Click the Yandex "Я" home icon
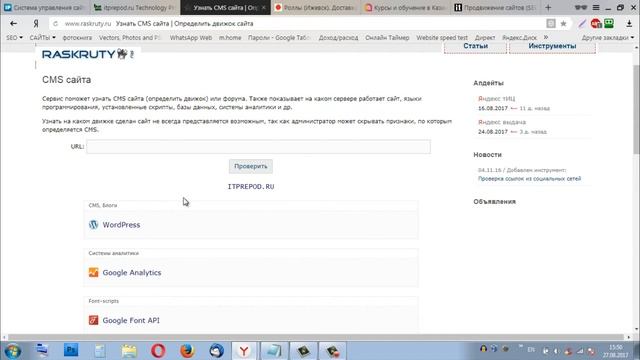 tap(36, 24)
